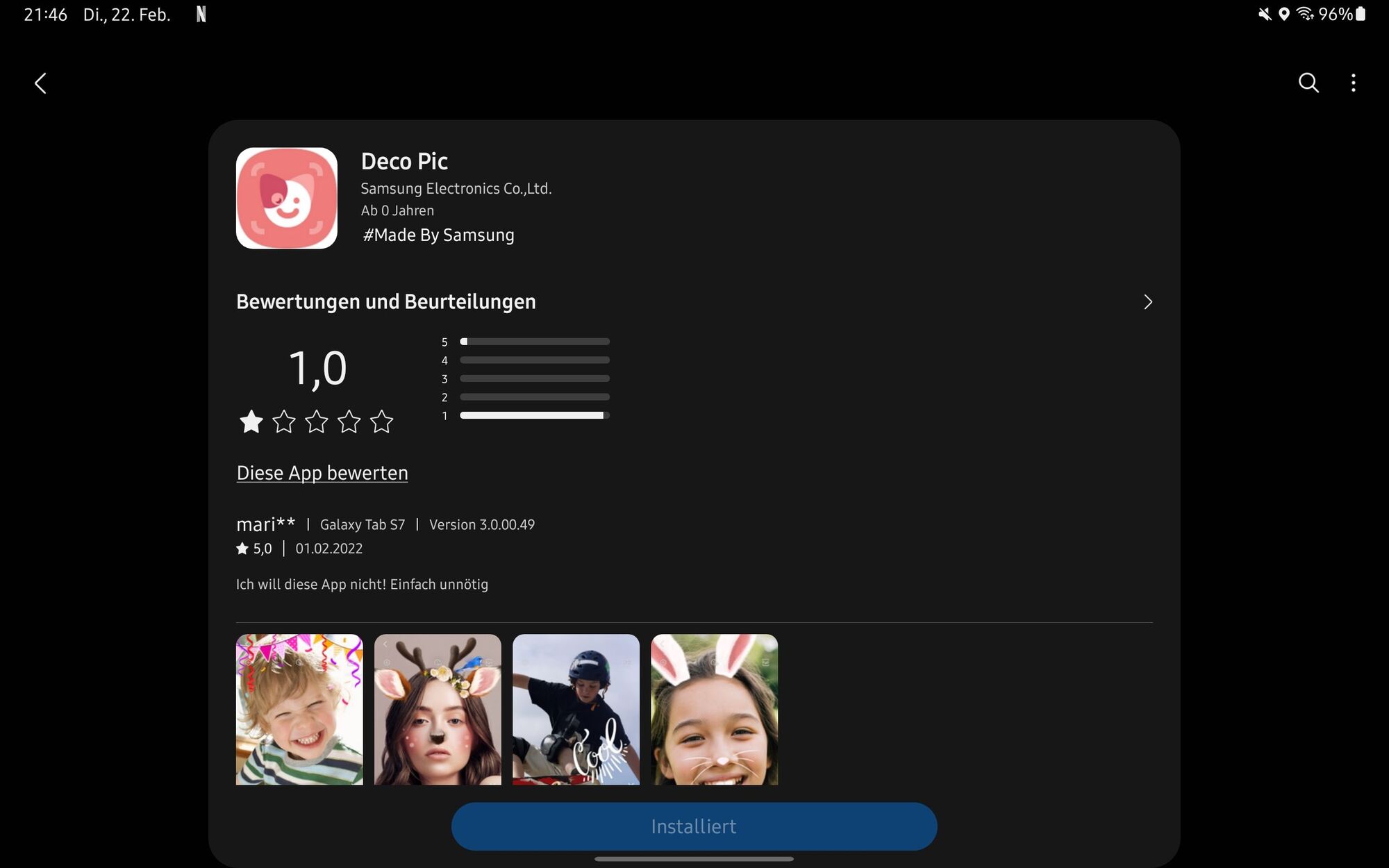Open screenshot of woman with deer antlers
The height and width of the screenshot is (868, 1389).
click(x=438, y=709)
